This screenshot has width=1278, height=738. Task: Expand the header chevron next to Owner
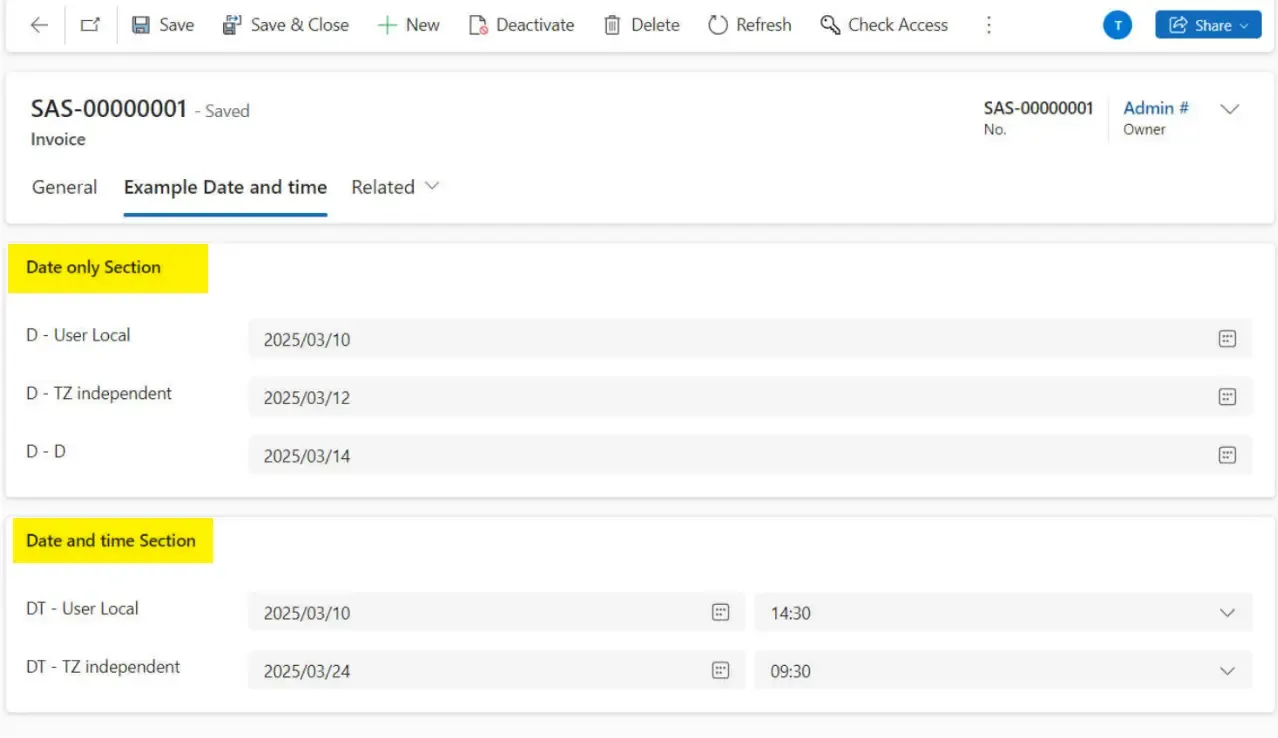1230,109
